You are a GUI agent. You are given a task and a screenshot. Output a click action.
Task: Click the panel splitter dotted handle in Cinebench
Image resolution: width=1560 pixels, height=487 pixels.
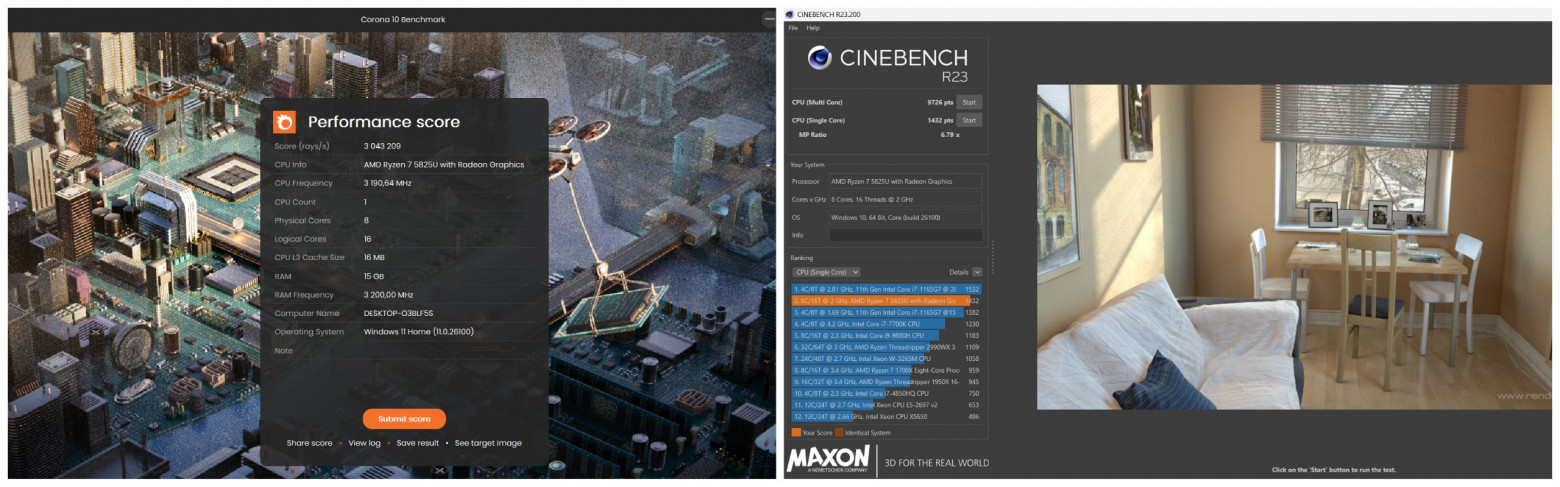[x=992, y=257]
